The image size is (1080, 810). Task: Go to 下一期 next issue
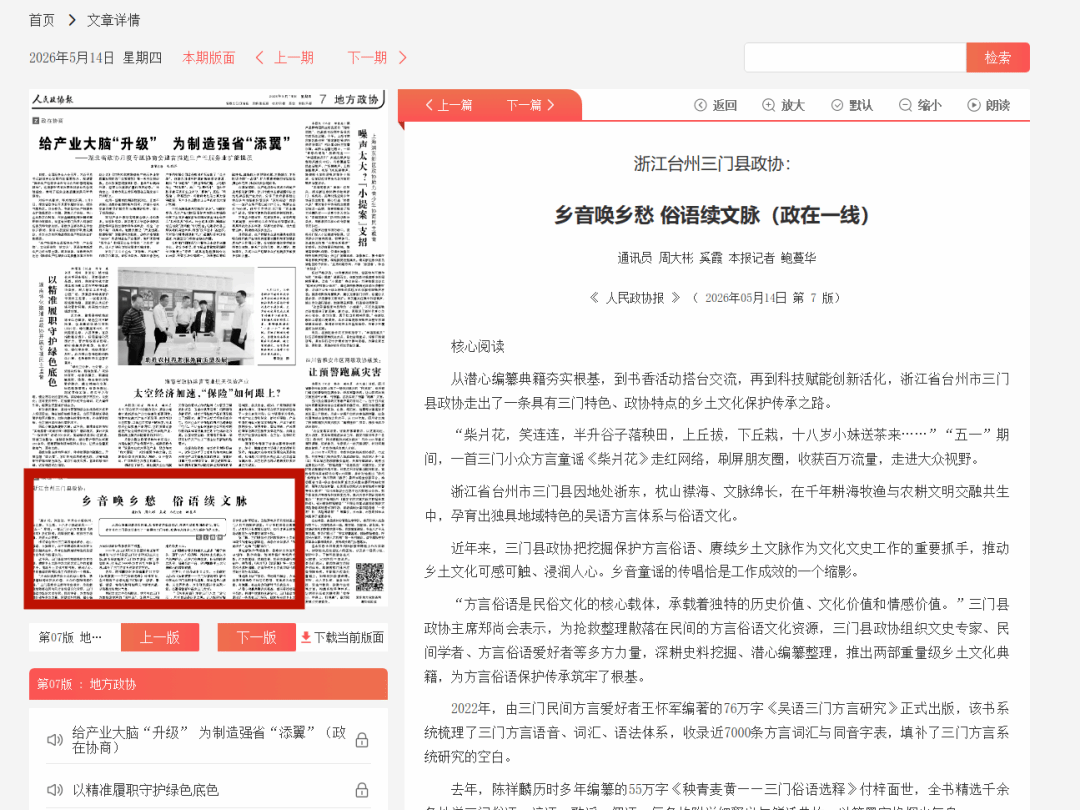tap(377, 58)
